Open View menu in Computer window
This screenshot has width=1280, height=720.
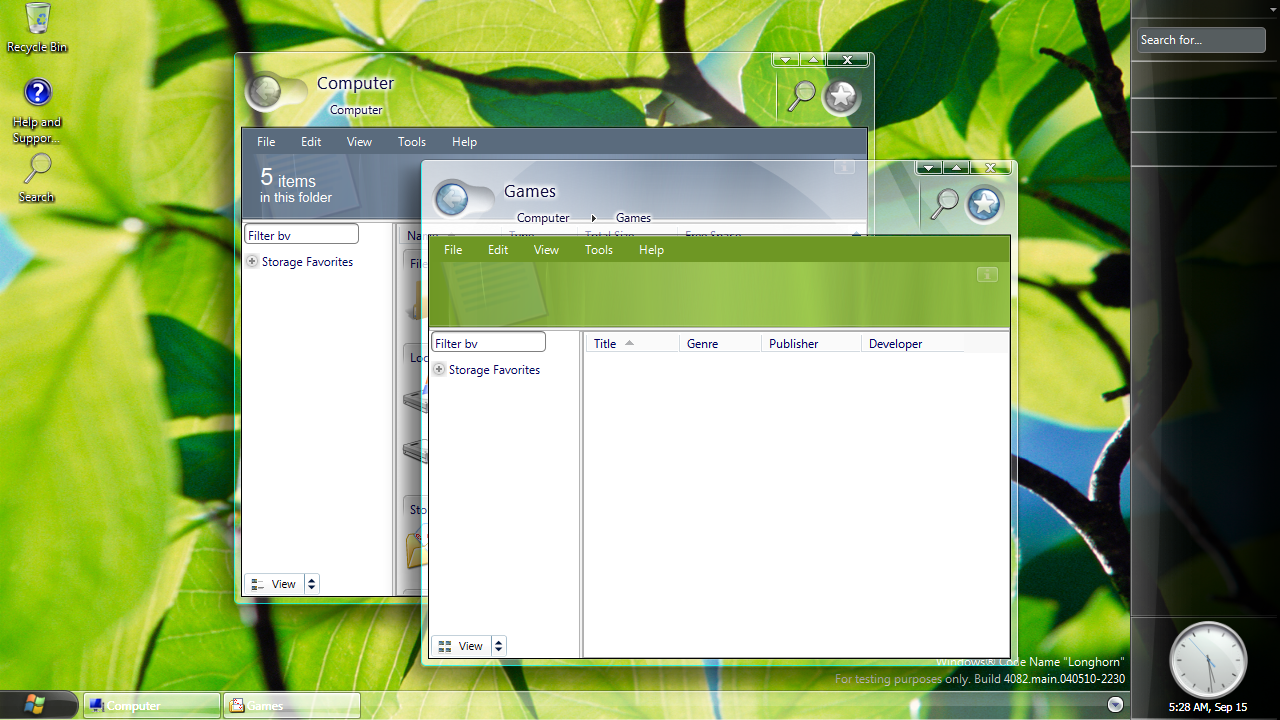(x=359, y=142)
